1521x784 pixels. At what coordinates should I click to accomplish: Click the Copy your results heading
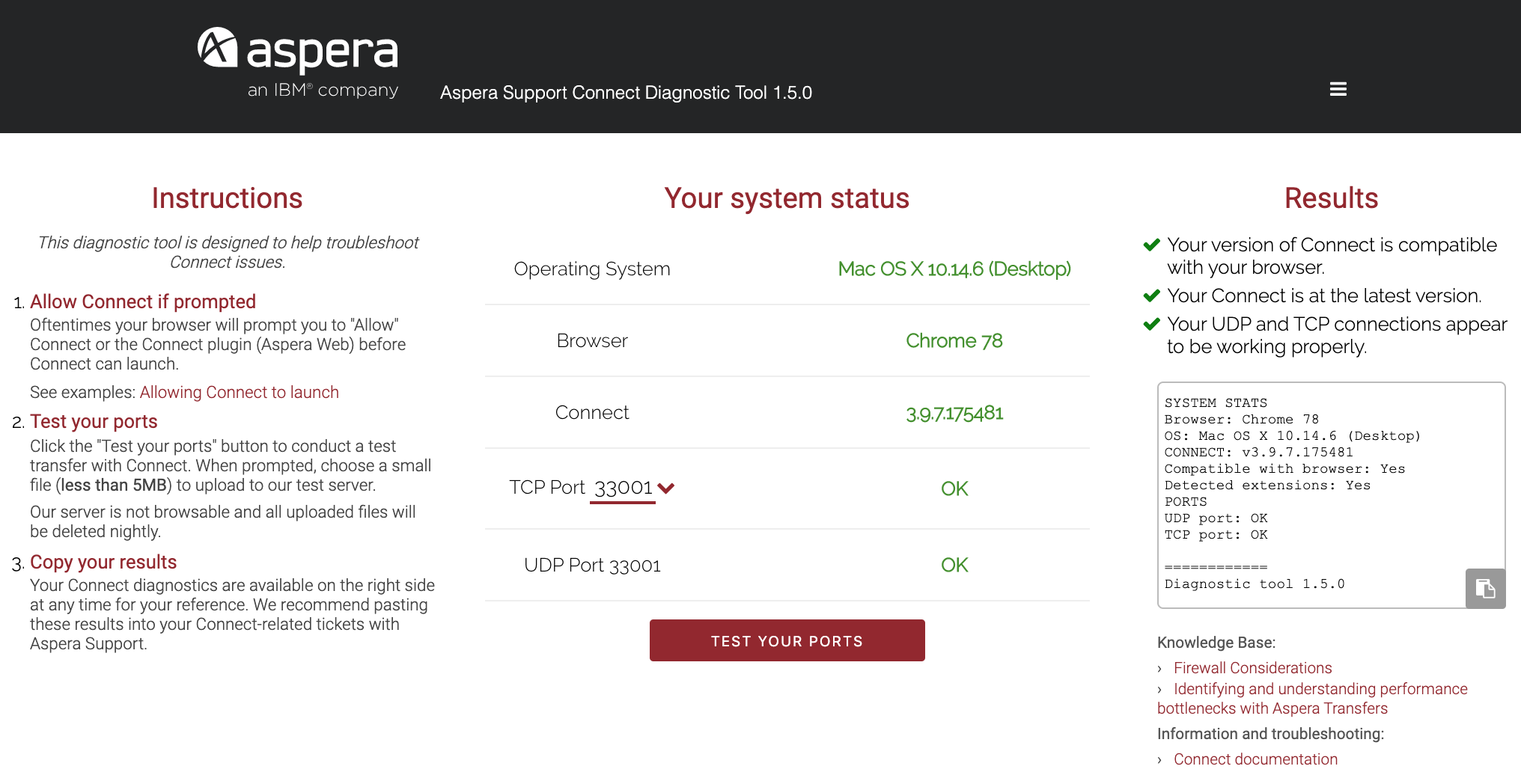(x=103, y=562)
